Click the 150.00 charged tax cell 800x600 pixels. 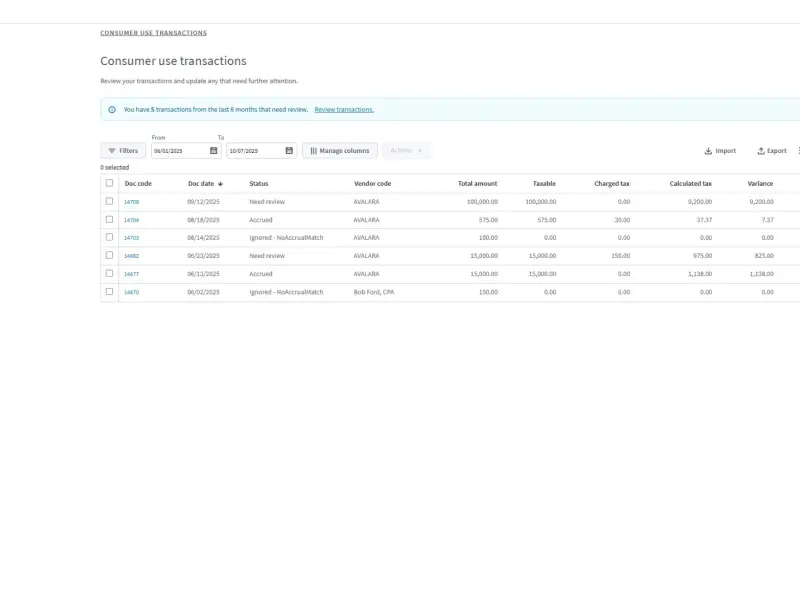point(621,256)
